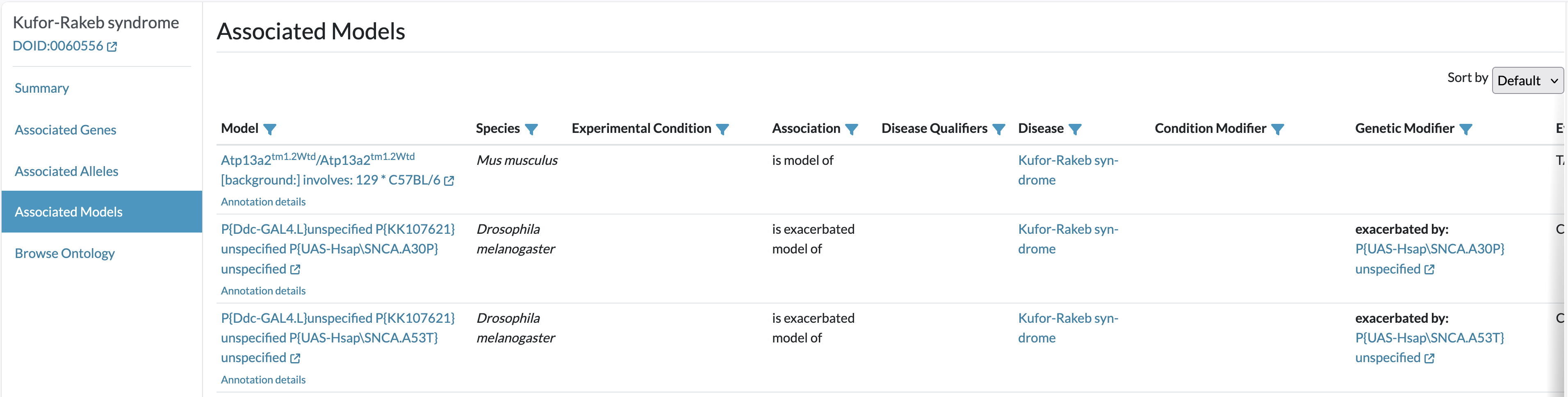
Task: Open Browse Ontology in sidebar
Action: tap(64, 253)
